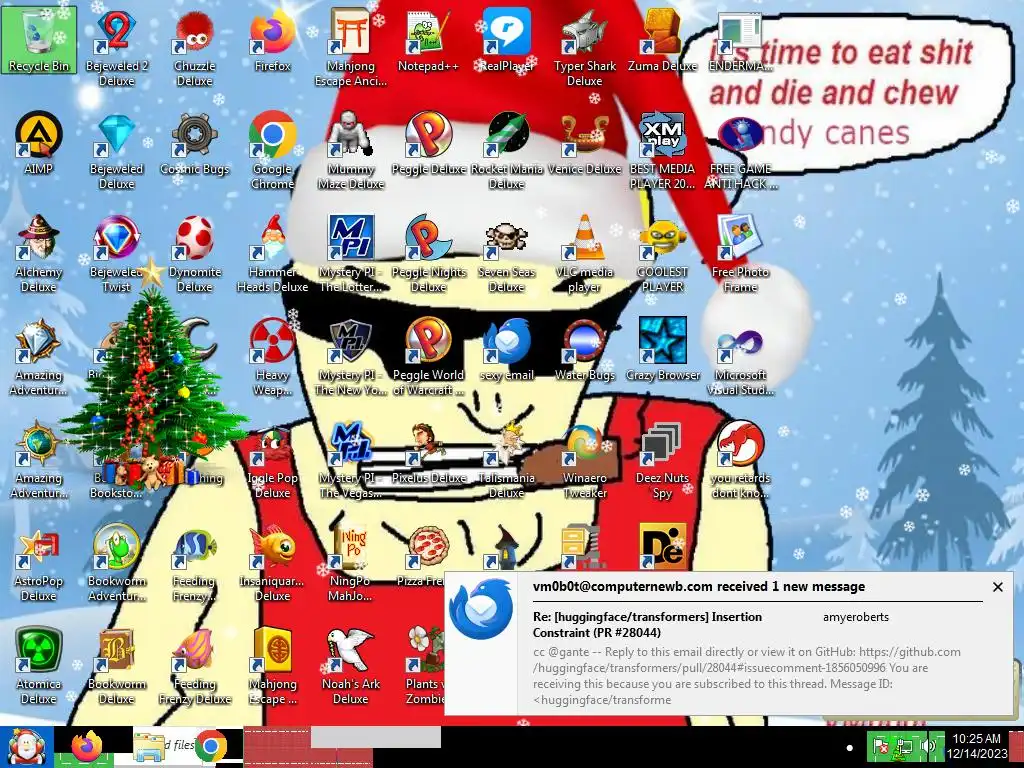Open email subject about Insertion Constraint PR

click(x=647, y=624)
